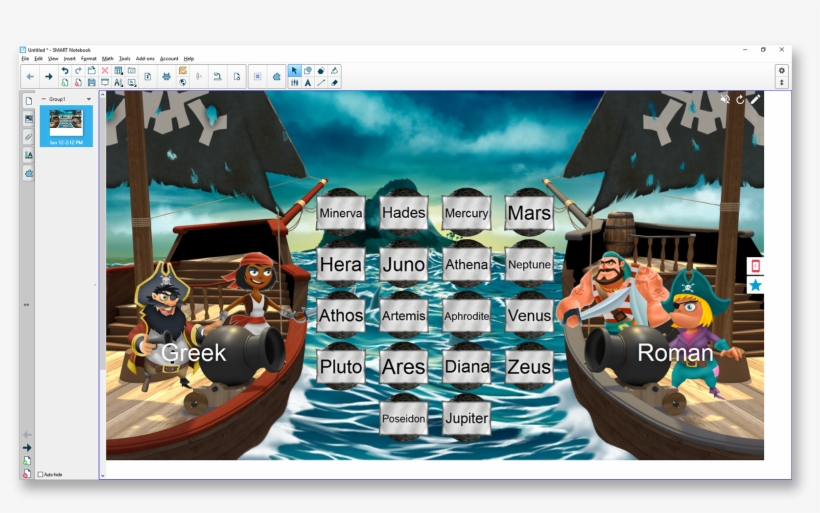Screen dimensions: 820x513
Task: Go to the previous page with the back arrow
Action: tap(30, 76)
